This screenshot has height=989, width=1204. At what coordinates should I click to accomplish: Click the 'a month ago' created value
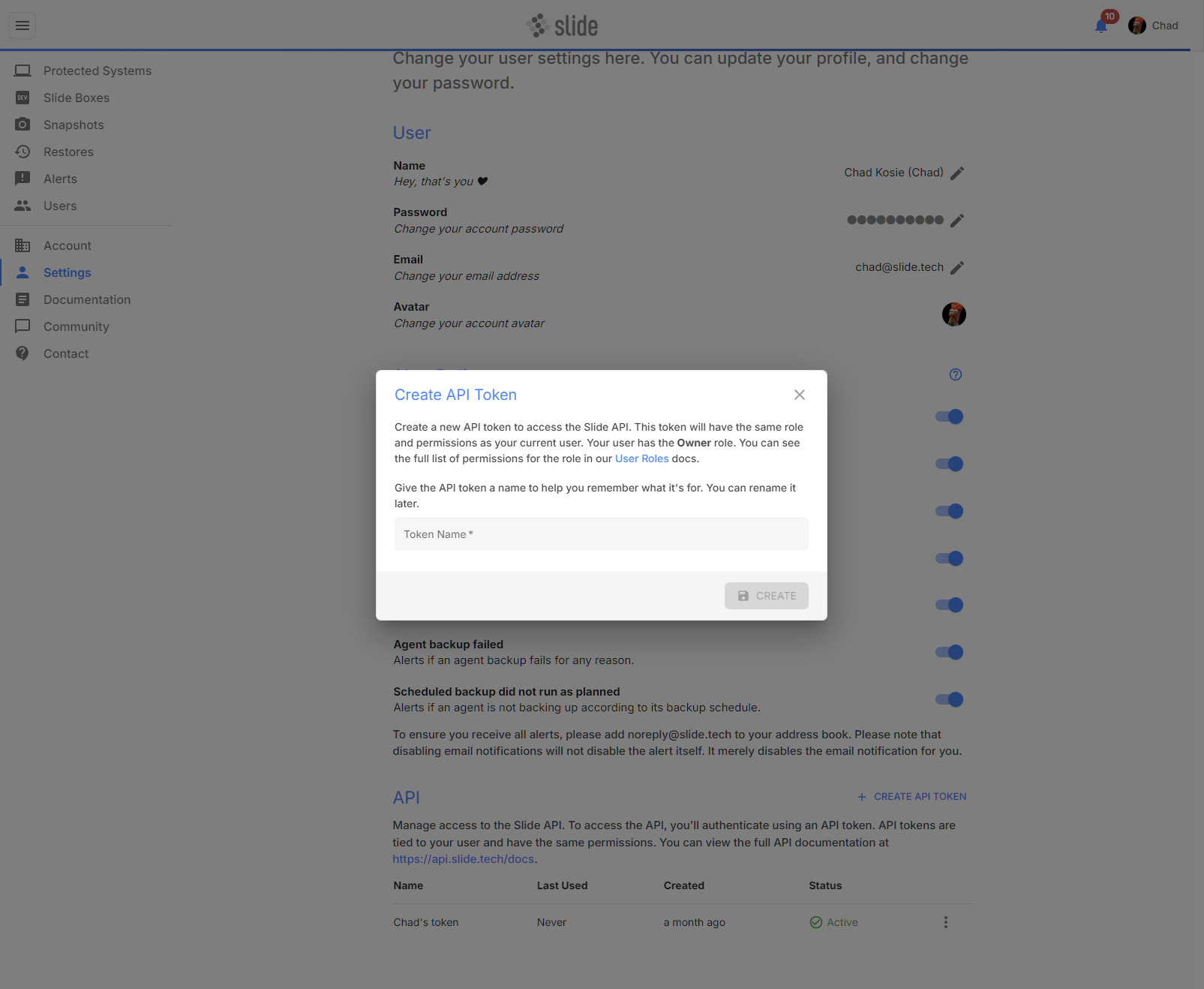(x=695, y=922)
